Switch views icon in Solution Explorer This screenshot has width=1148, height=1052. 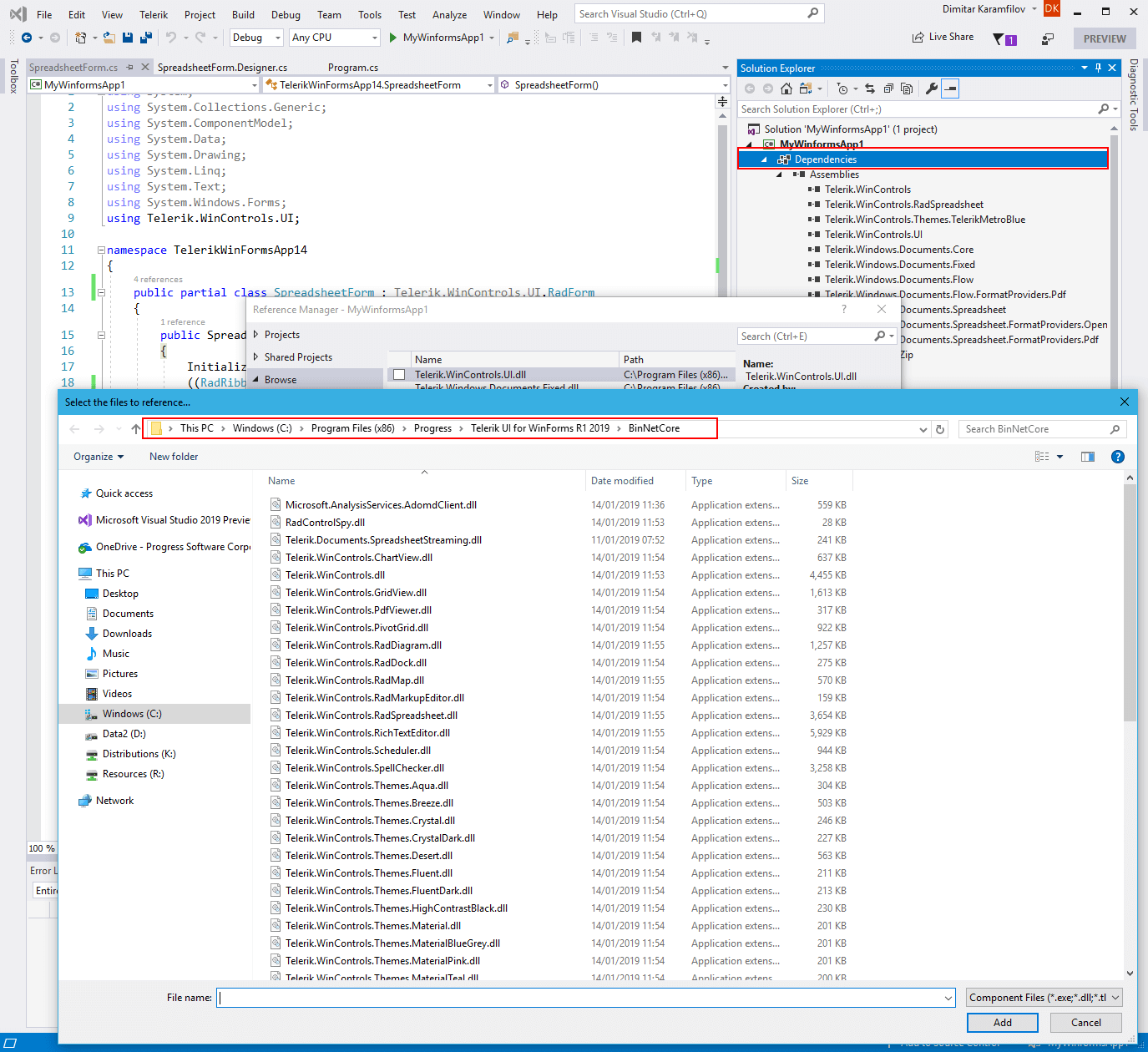(x=806, y=89)
